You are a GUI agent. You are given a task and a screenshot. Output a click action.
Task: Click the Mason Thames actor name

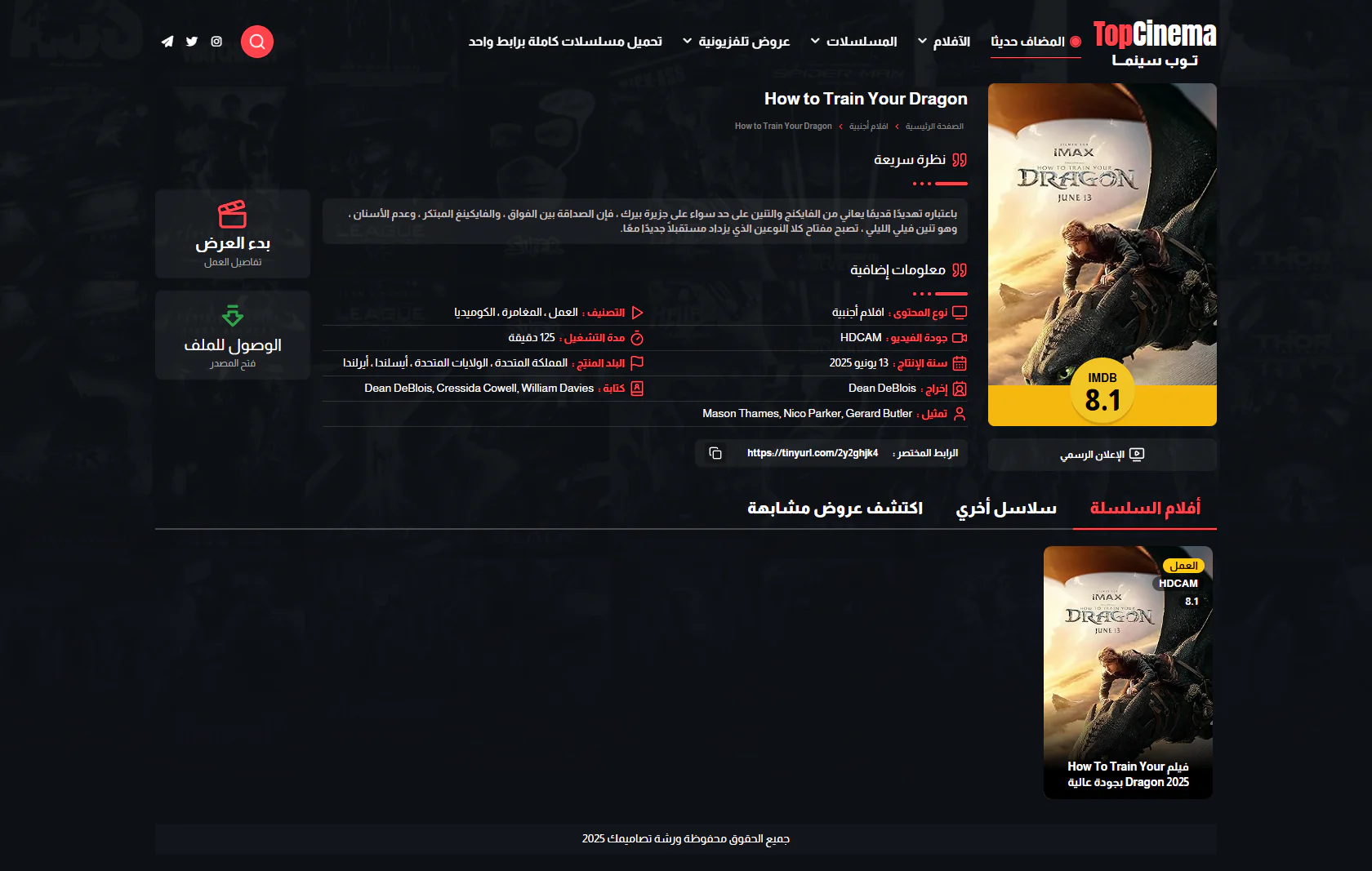click(741, 414)
